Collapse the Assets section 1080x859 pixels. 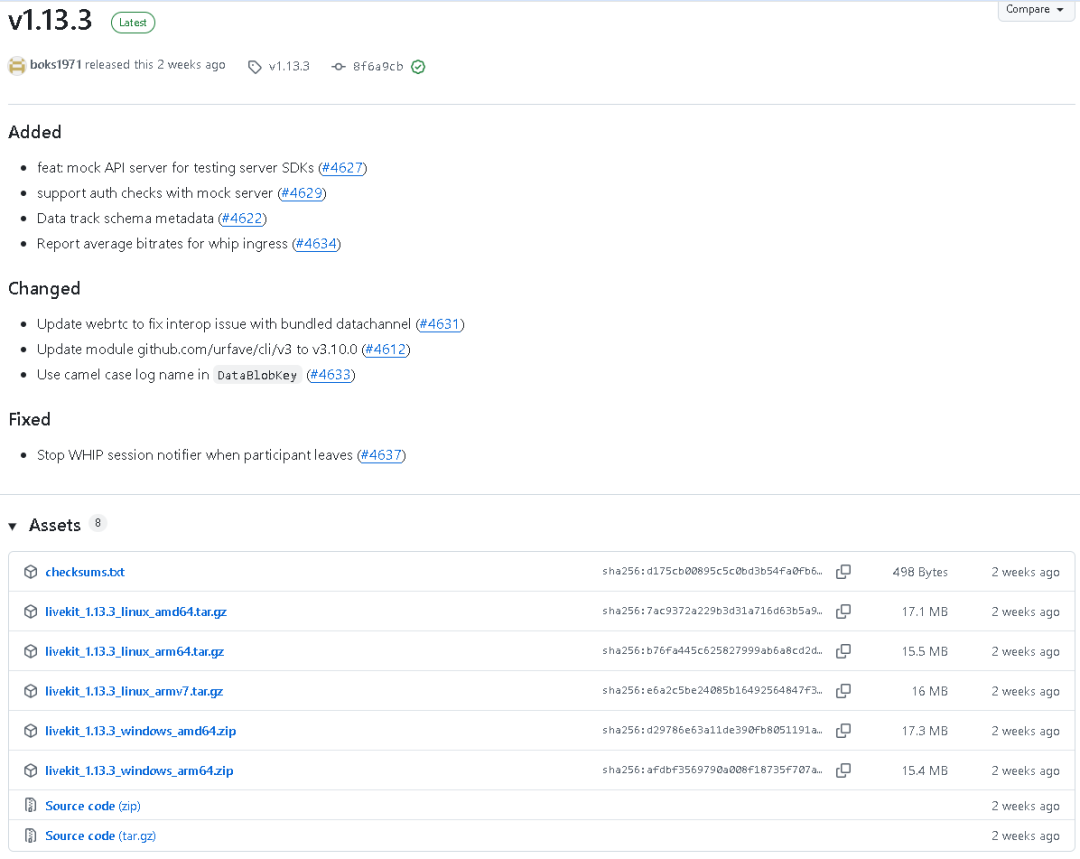point(12,526)
